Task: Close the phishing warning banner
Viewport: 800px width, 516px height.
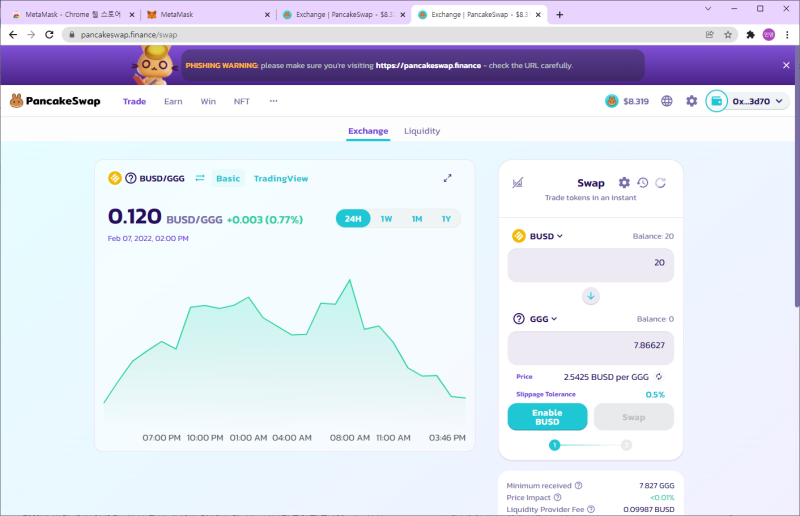Action: click(786, 65)
